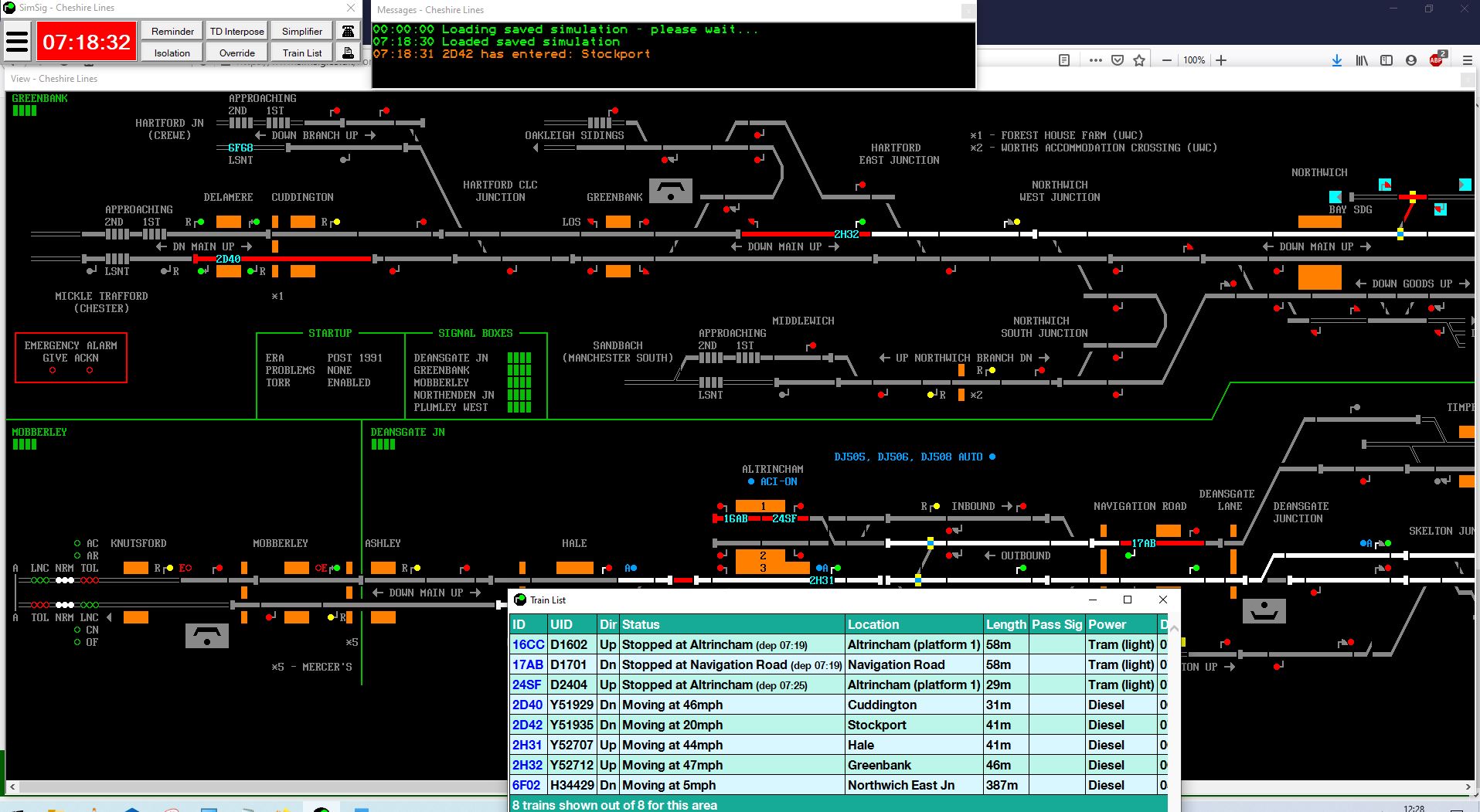
Task: Click the Simplifier button
Action: [302, 31]
